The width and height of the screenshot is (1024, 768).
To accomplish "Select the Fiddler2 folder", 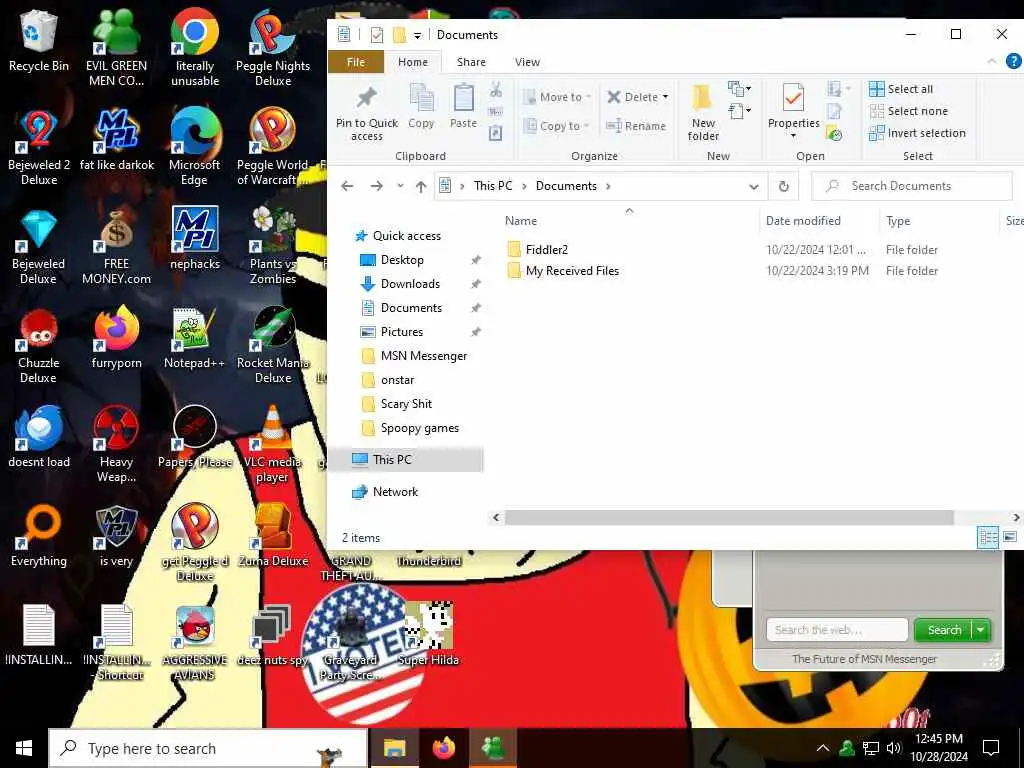I will 547,249.
